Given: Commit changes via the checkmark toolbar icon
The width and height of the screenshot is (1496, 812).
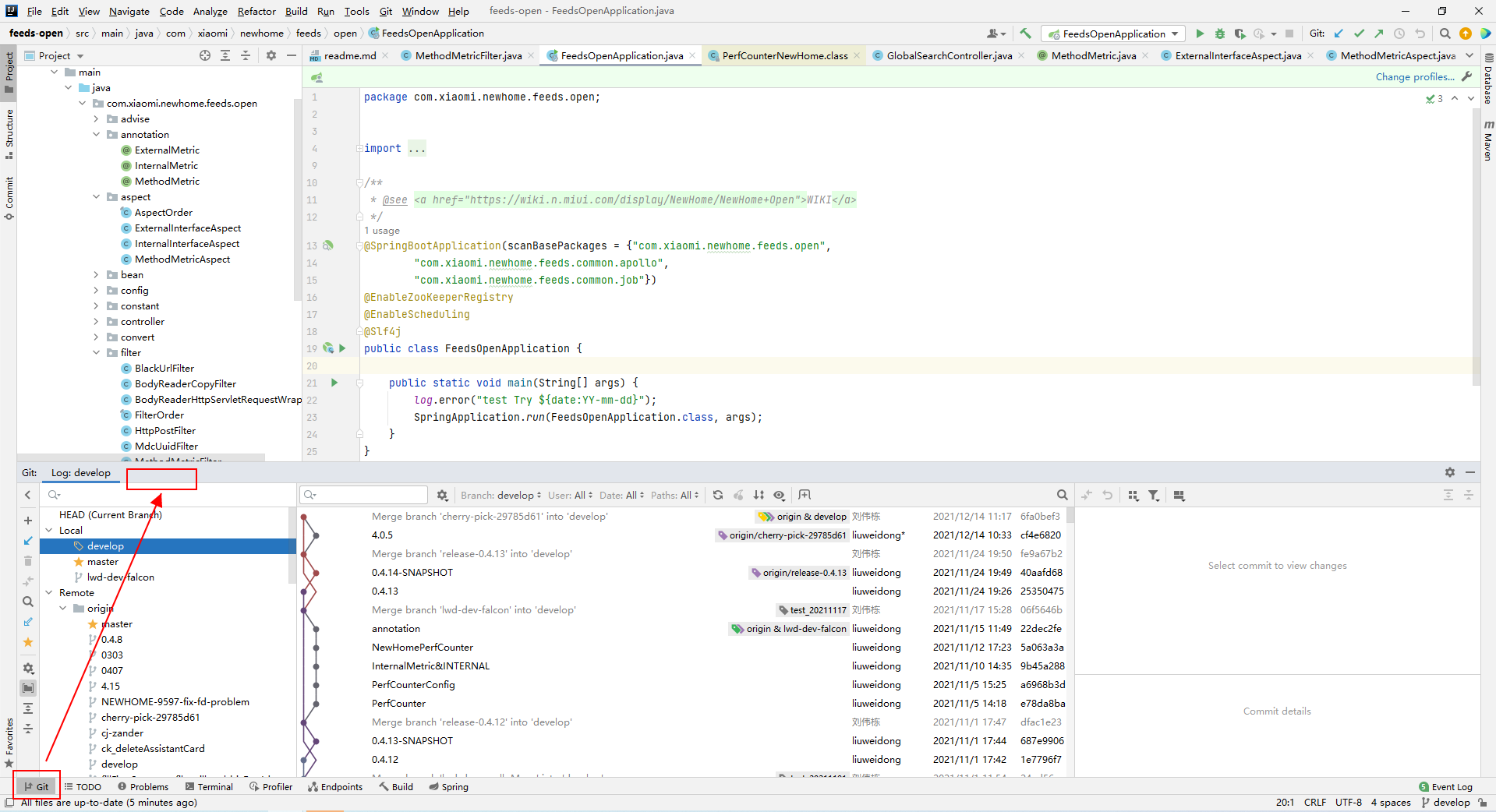Looking at the screenshot, I should 1359,34.
